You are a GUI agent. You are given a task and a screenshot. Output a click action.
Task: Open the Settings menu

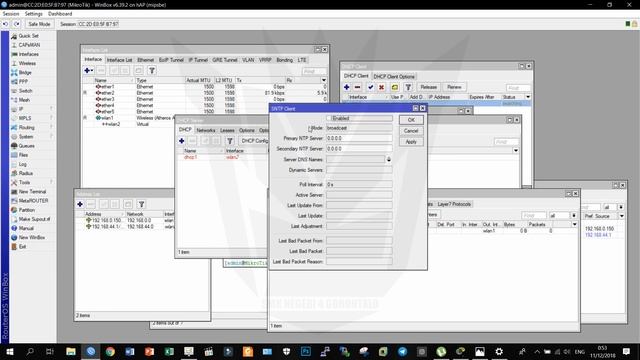click(33, 14)
